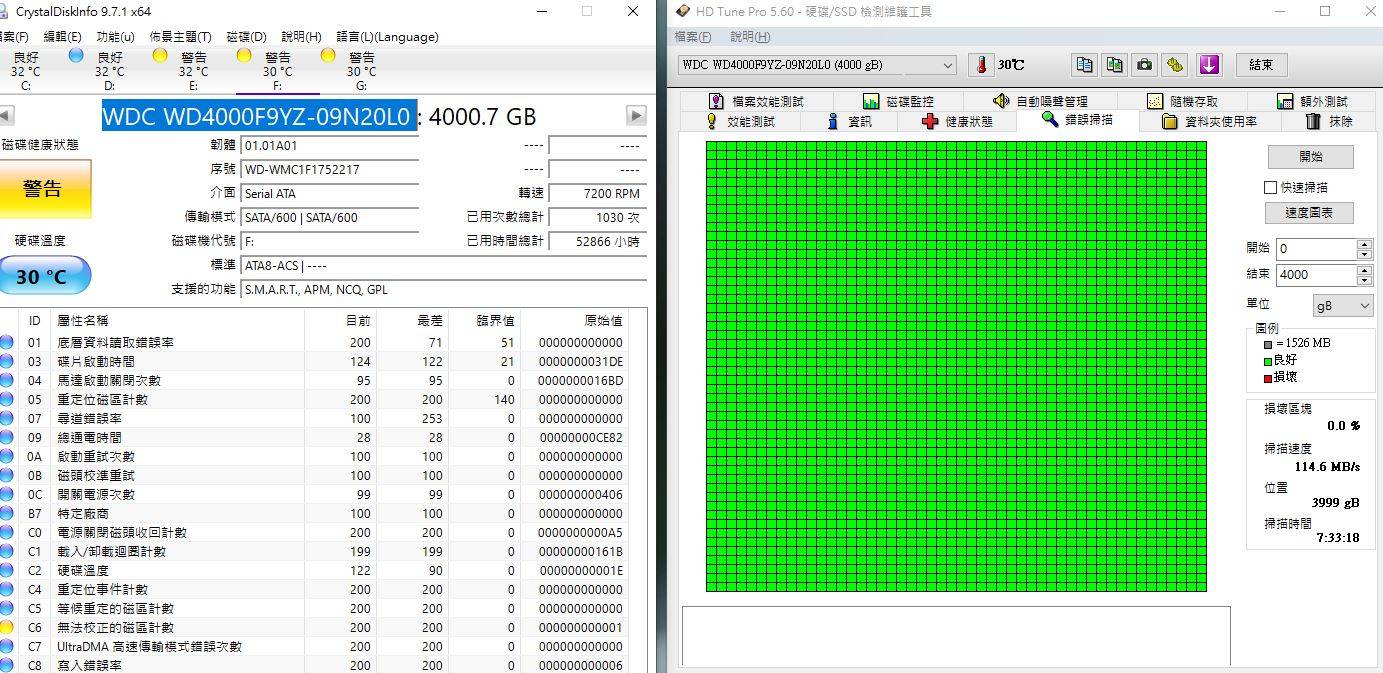Increase the 開始 start value with up arrow
The image size is (1383, 673).
coord(1365,244)
